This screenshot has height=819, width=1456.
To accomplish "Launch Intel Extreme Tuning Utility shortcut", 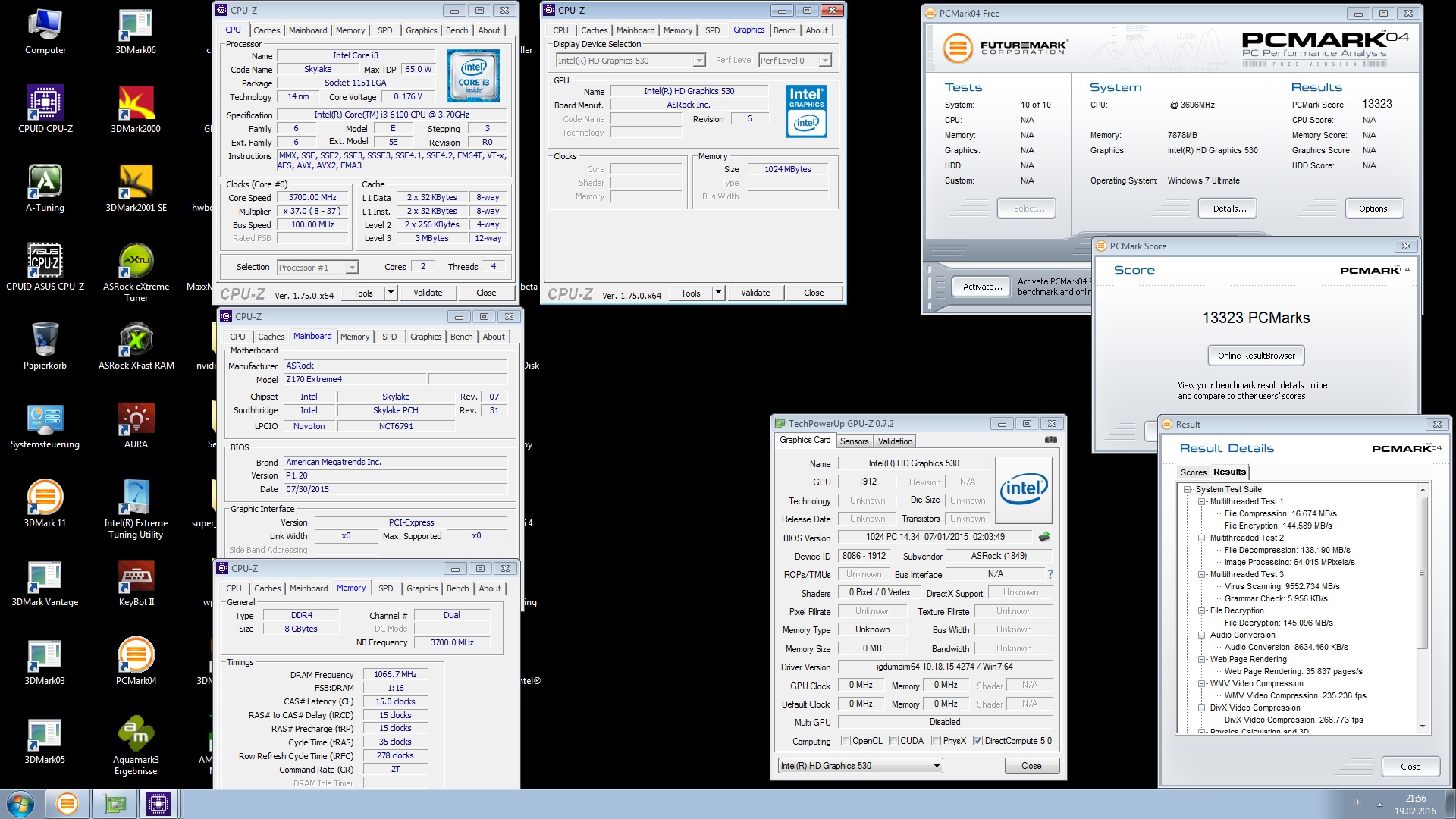I will pyautogui.click(x=136, y=510).
